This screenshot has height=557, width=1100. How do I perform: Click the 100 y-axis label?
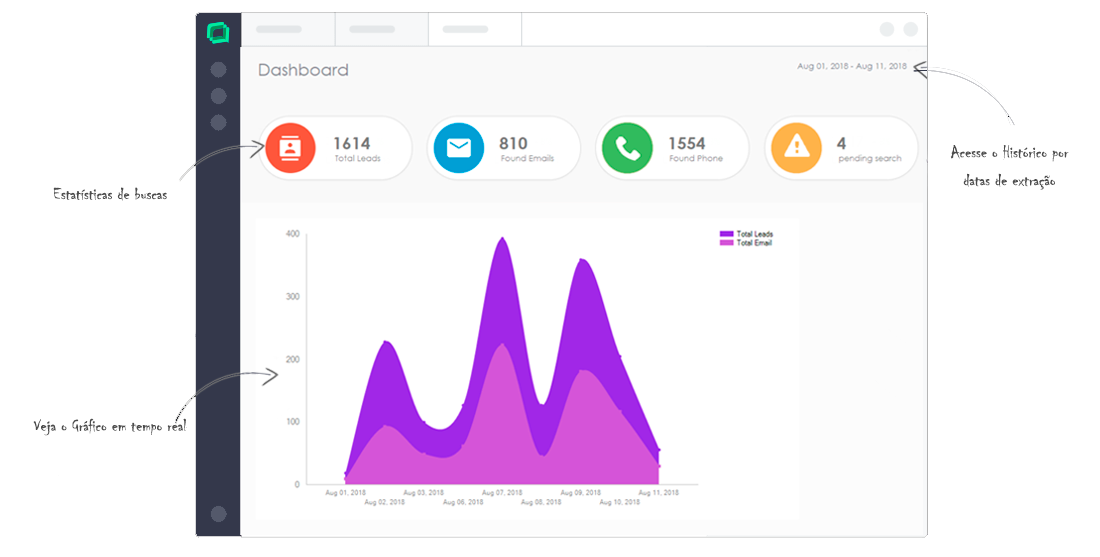pos(293,422)
